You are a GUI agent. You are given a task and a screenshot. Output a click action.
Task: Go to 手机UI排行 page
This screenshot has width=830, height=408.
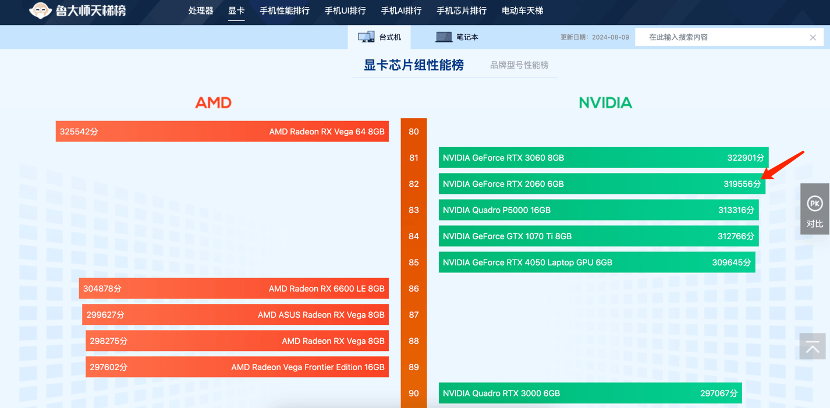click(x=345, y=11)
